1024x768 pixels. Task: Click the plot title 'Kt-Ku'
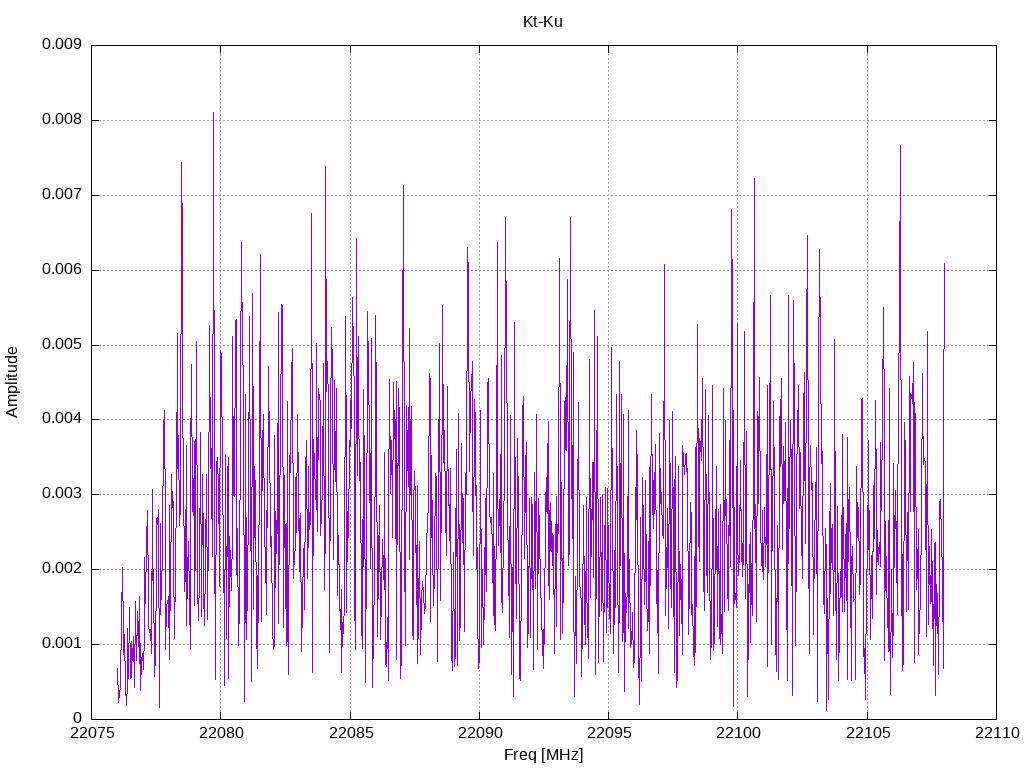pyautogui.click(x=543, y=22)
